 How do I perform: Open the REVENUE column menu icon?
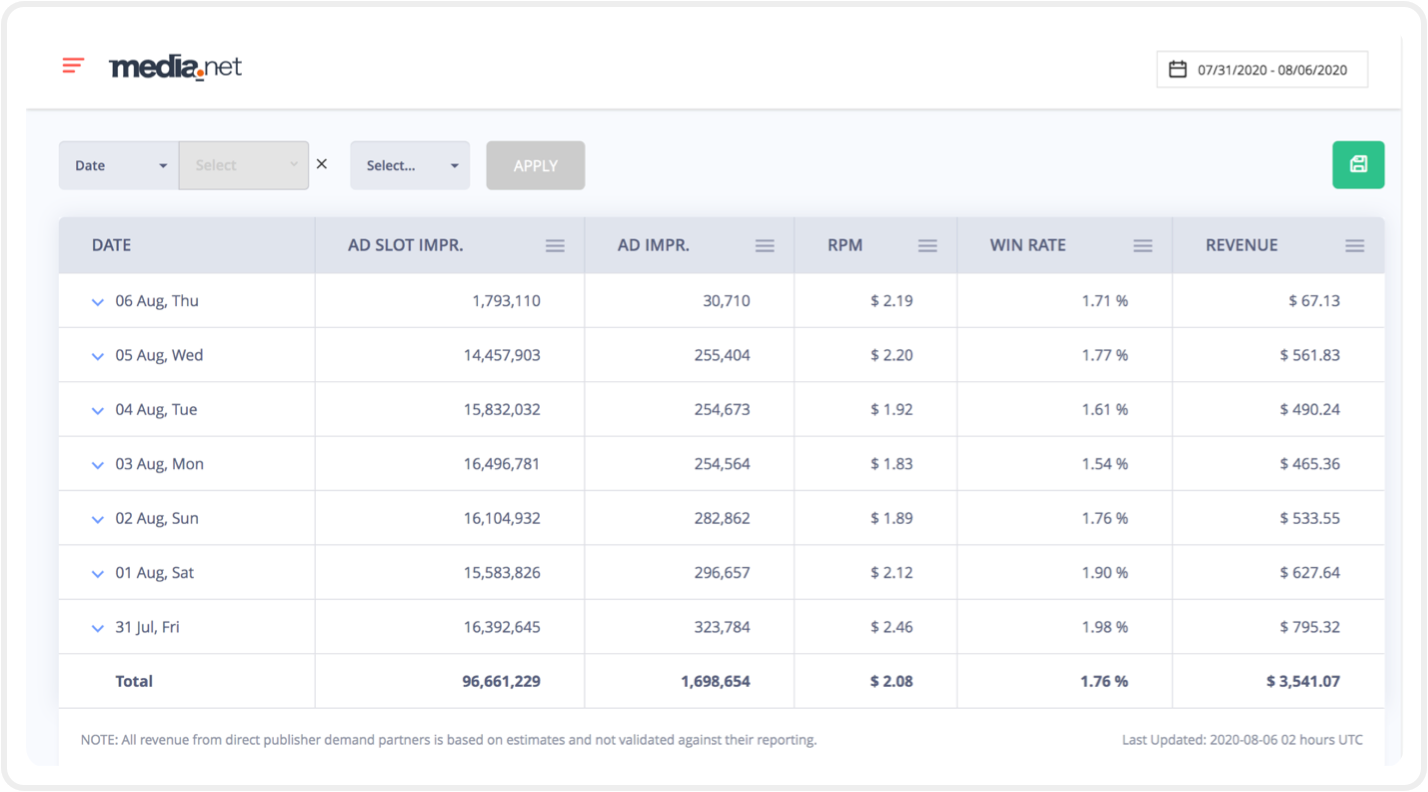click(1355, 246)
